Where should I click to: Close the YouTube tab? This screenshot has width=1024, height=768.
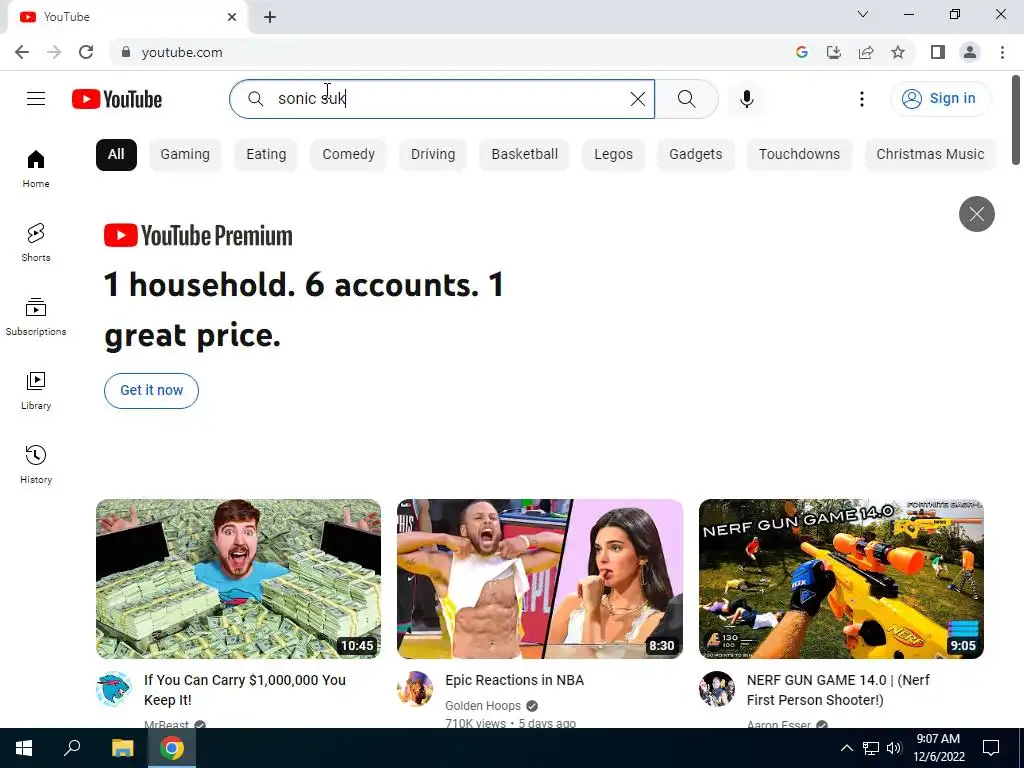coord(232,17)
